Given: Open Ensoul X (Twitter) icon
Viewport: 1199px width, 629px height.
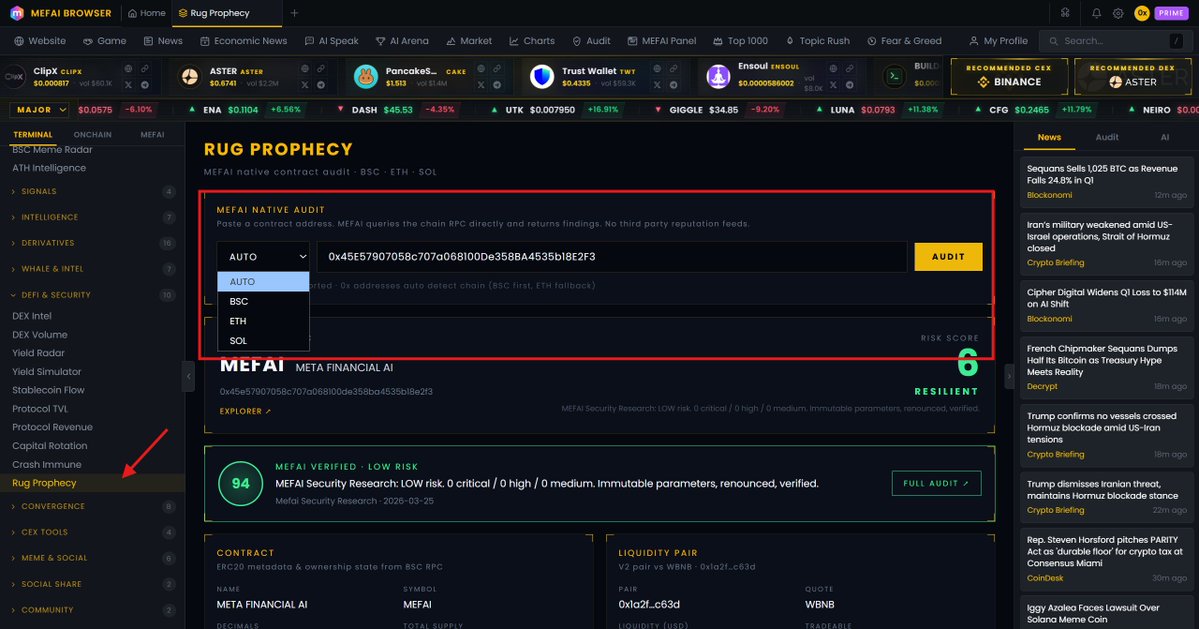Looking at the screenshot, I should tap(833, 85).
